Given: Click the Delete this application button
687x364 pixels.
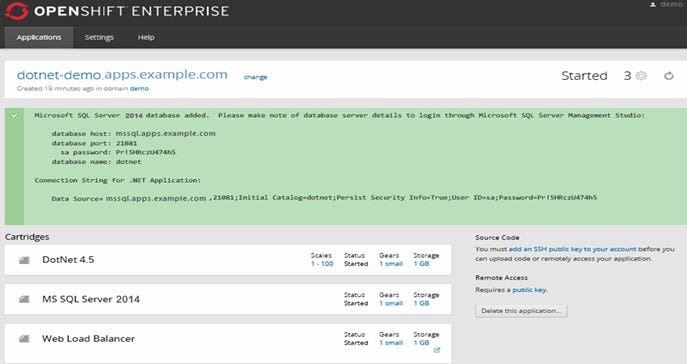Looking at the screenshot, I should (x=521, y=311).
